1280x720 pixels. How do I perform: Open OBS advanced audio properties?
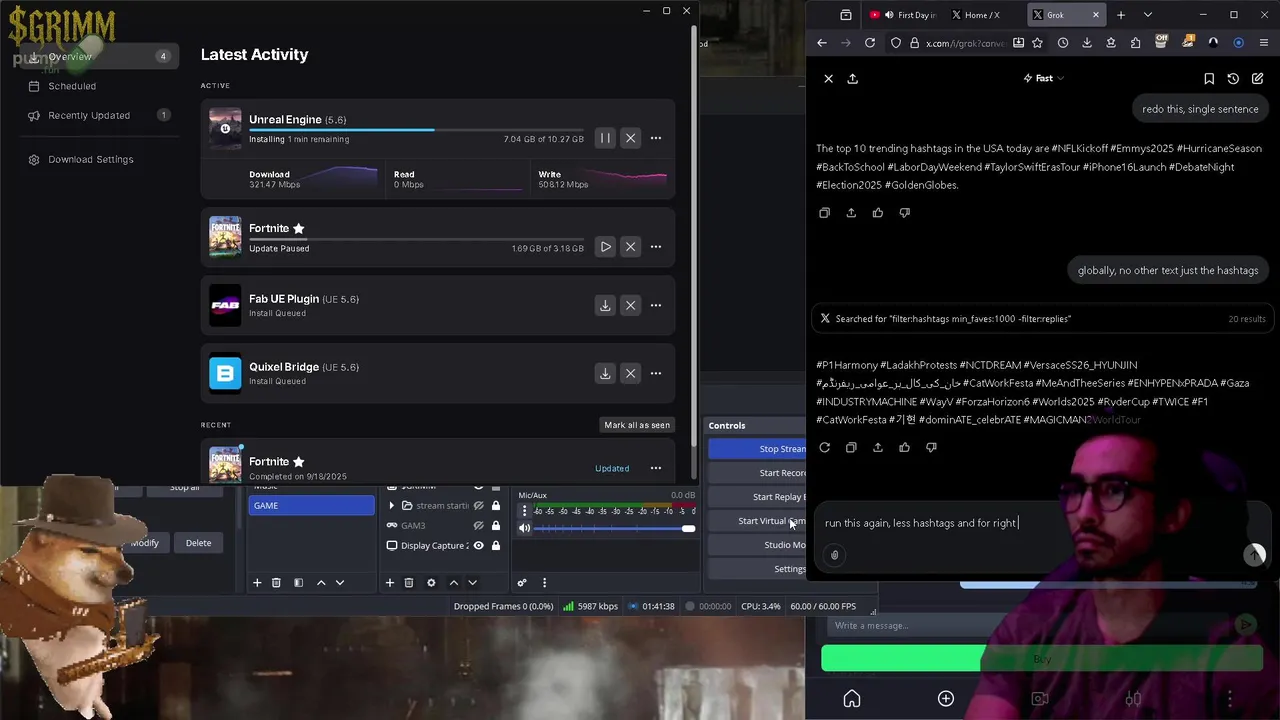click(521, 583)
